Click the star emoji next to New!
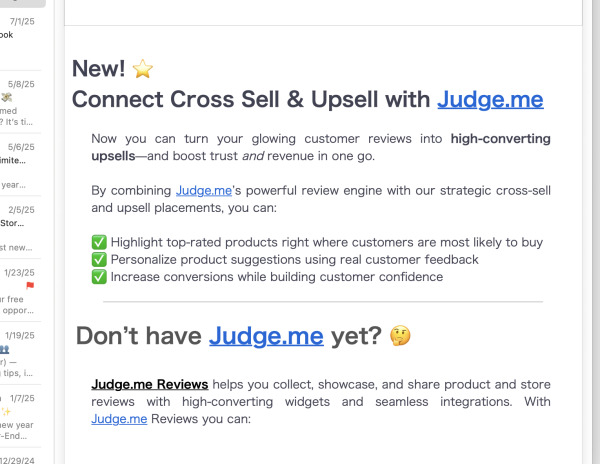The image size is (600, 464). [x=143, y=69]
